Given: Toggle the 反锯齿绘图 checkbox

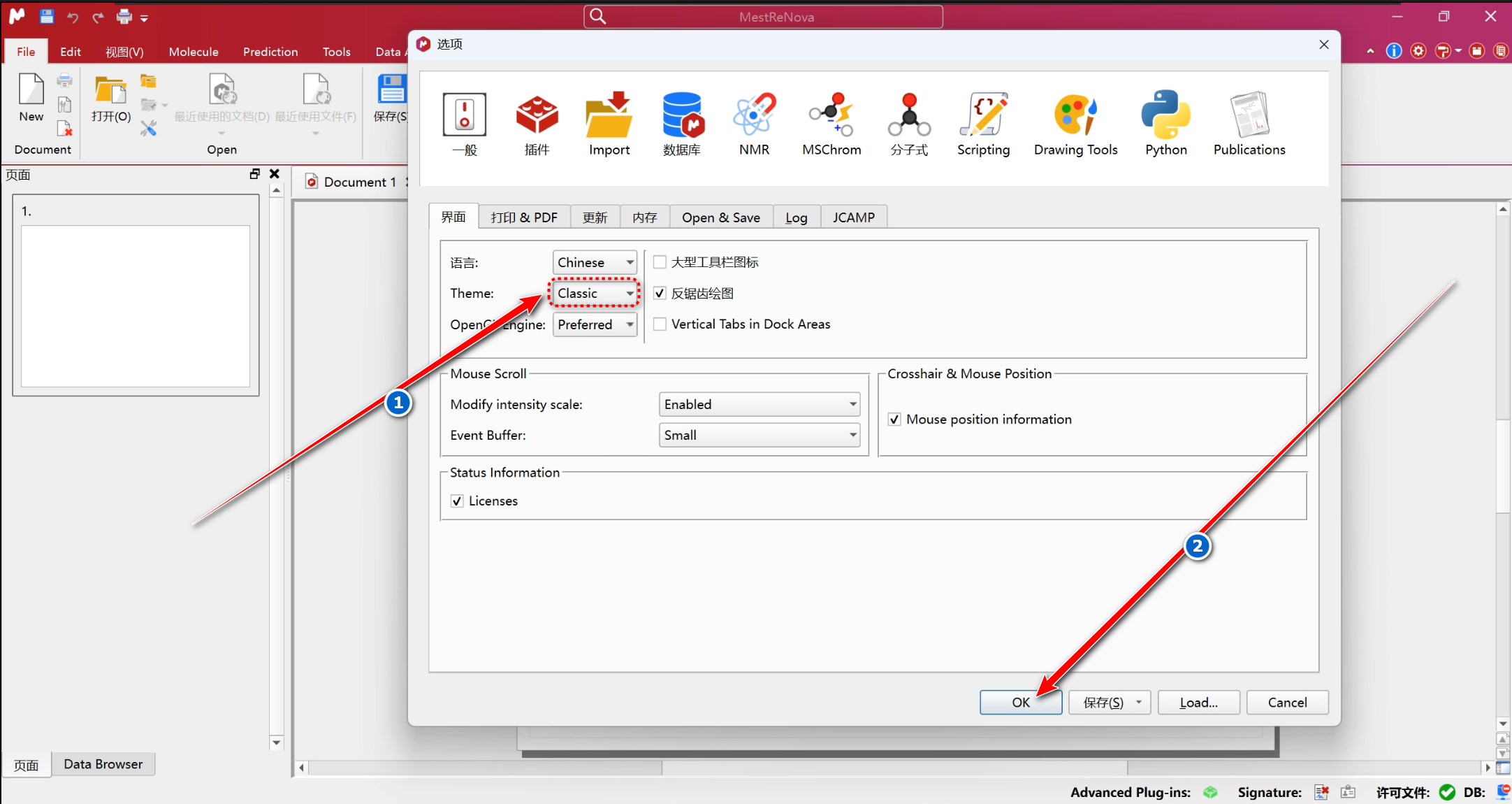Looking at the screenshot, I should pyautogui.click(x=660, y=293).
